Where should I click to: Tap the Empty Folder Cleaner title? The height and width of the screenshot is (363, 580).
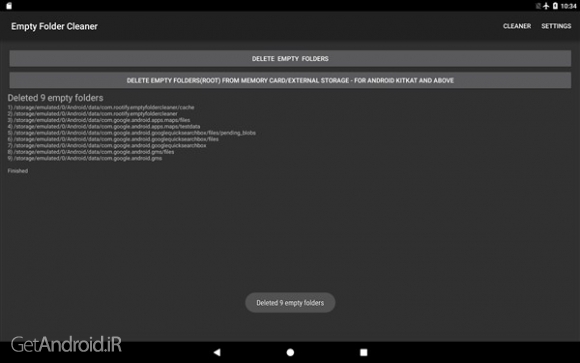(x=54, y=26)
